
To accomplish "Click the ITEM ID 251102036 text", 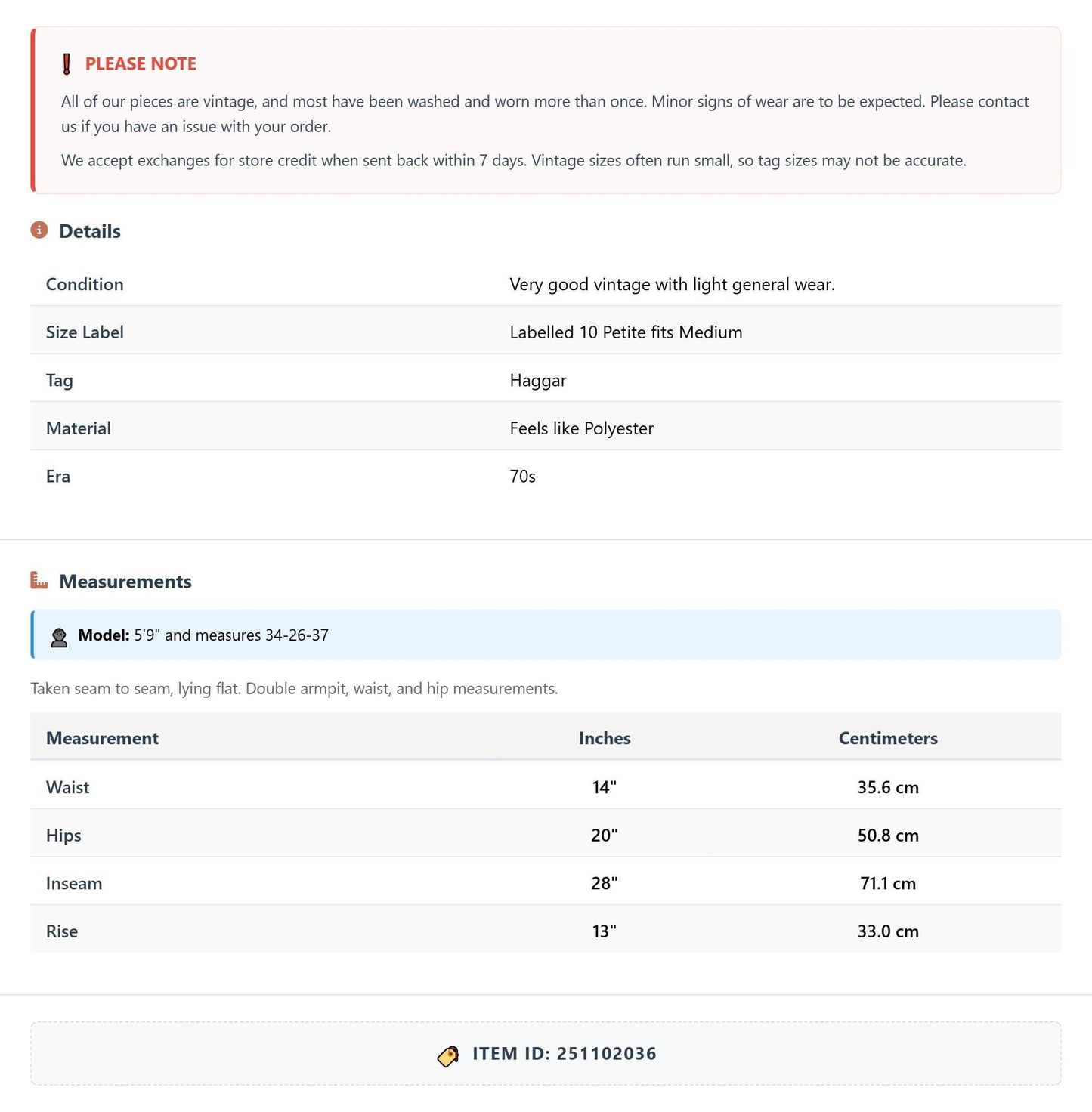I will click(565, 1054).
